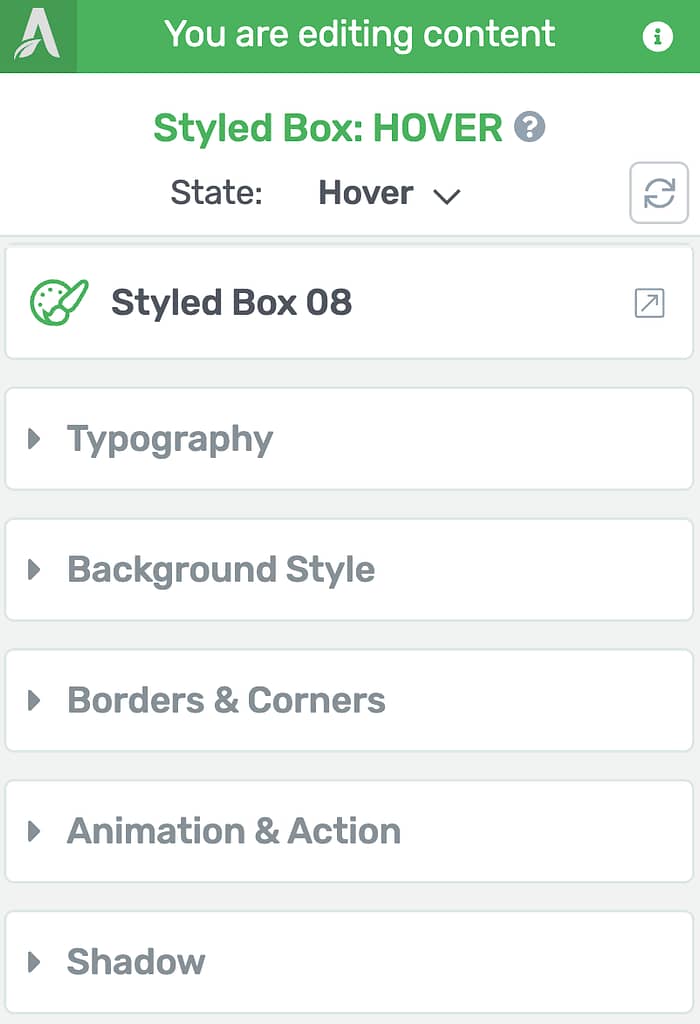Expand the Animation & Action triangle
700x1024 pixels.
35,831
